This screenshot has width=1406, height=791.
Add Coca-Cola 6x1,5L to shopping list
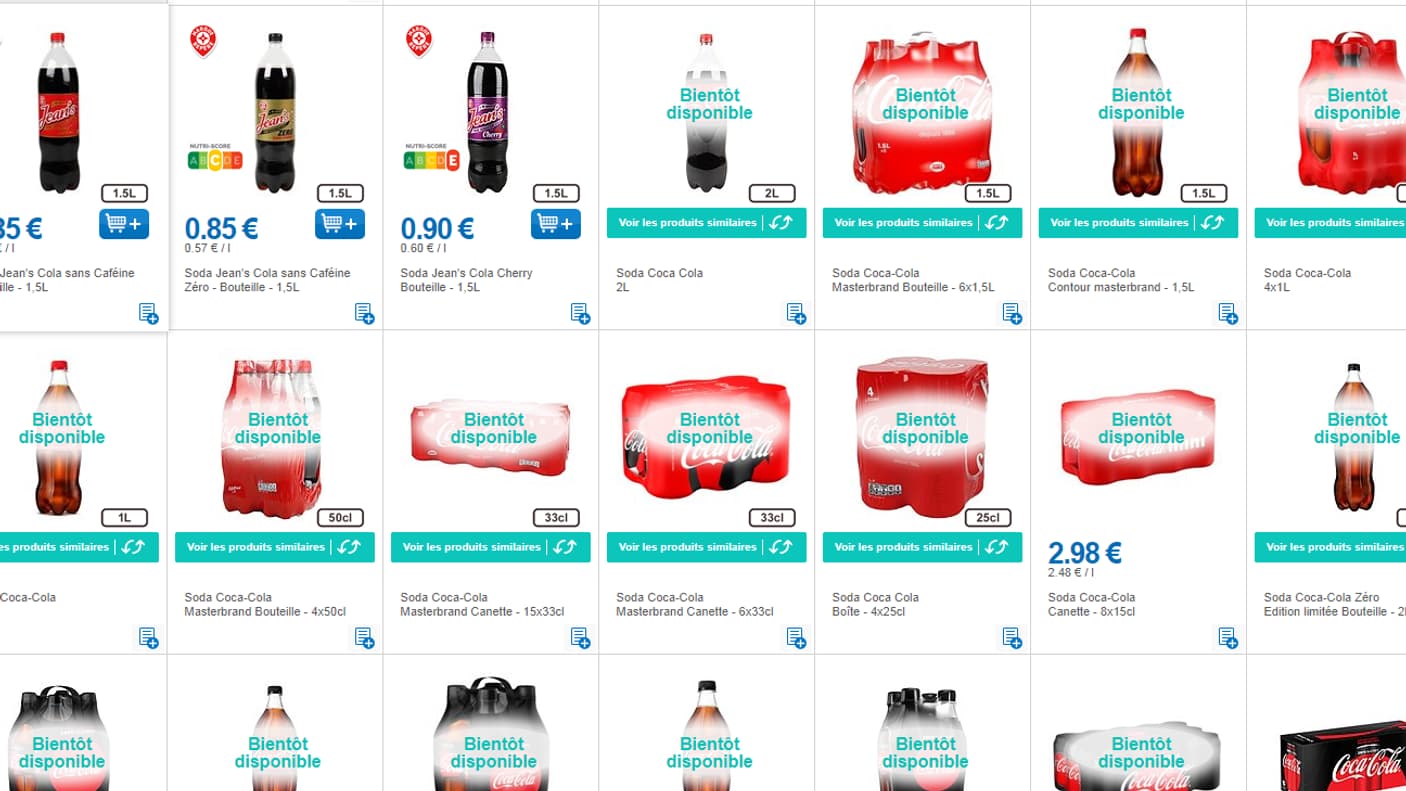[x=1012, y=314]
